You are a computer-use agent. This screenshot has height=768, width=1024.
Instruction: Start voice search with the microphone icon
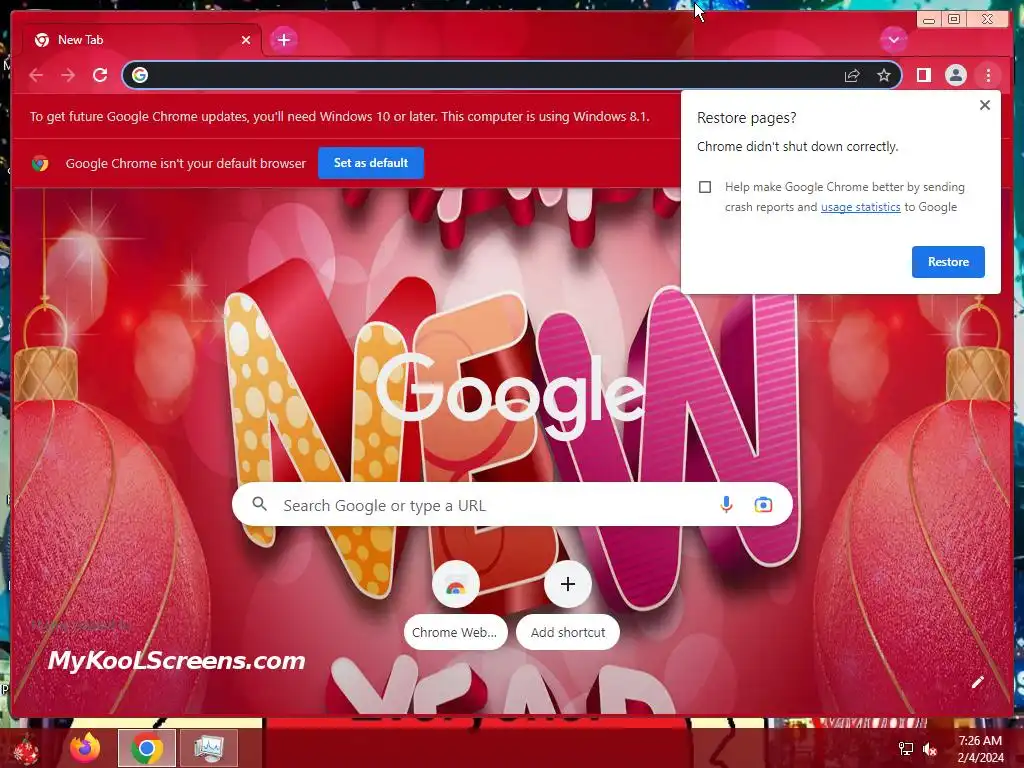pyautogui.click(x=726, y=505)
